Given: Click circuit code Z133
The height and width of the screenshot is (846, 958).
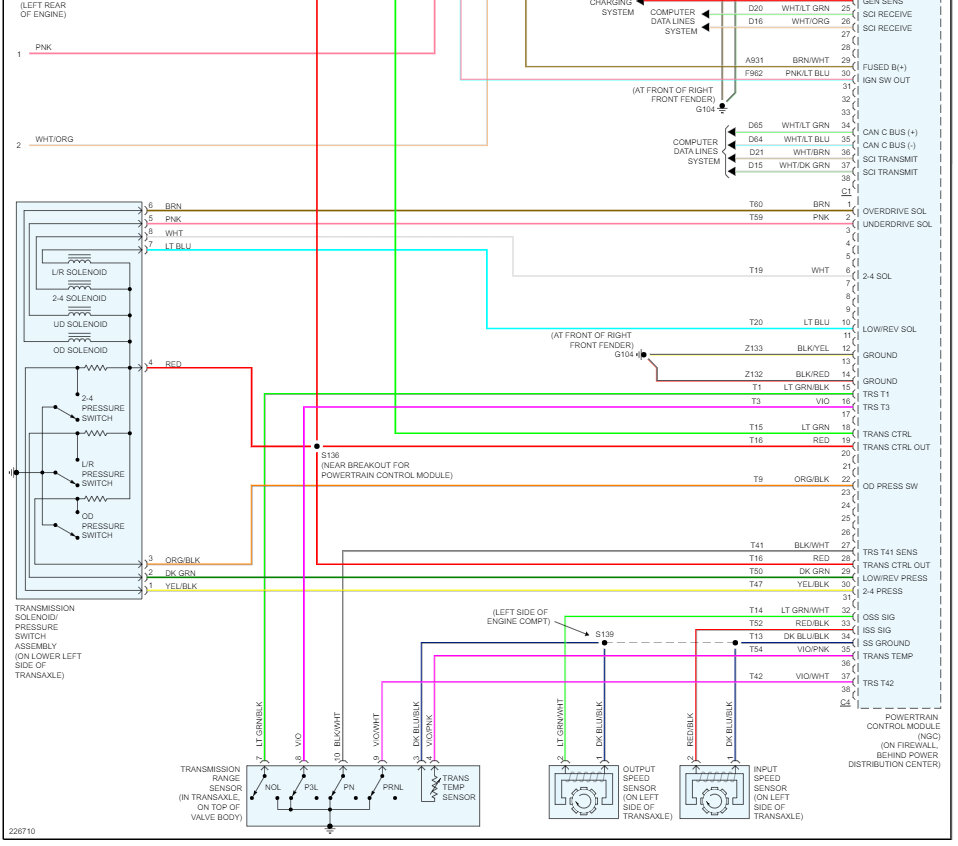Looking at the screenshot, I should tap(753, 348).
